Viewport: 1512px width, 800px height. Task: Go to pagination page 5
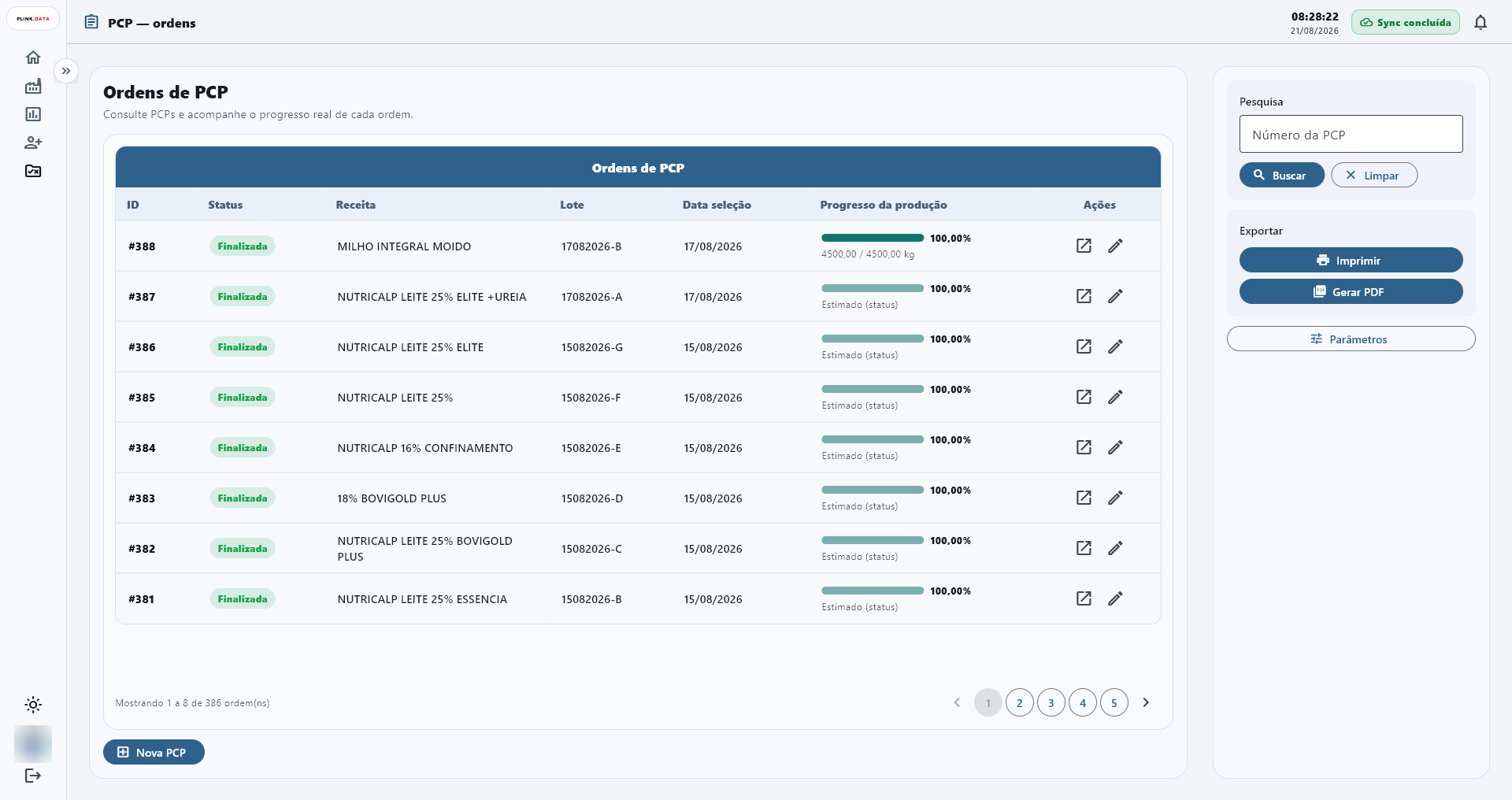click(1114, 702)
